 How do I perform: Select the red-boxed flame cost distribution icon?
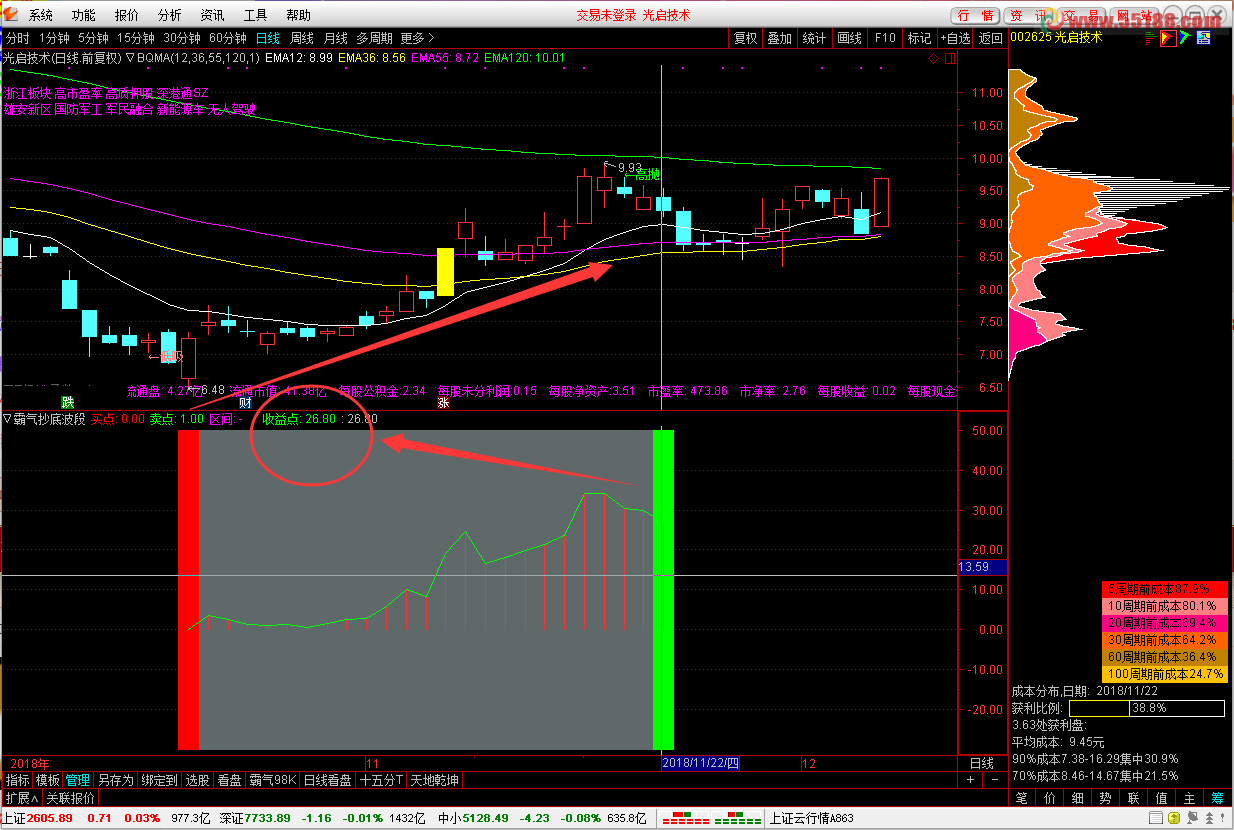tap(1167, 38)
